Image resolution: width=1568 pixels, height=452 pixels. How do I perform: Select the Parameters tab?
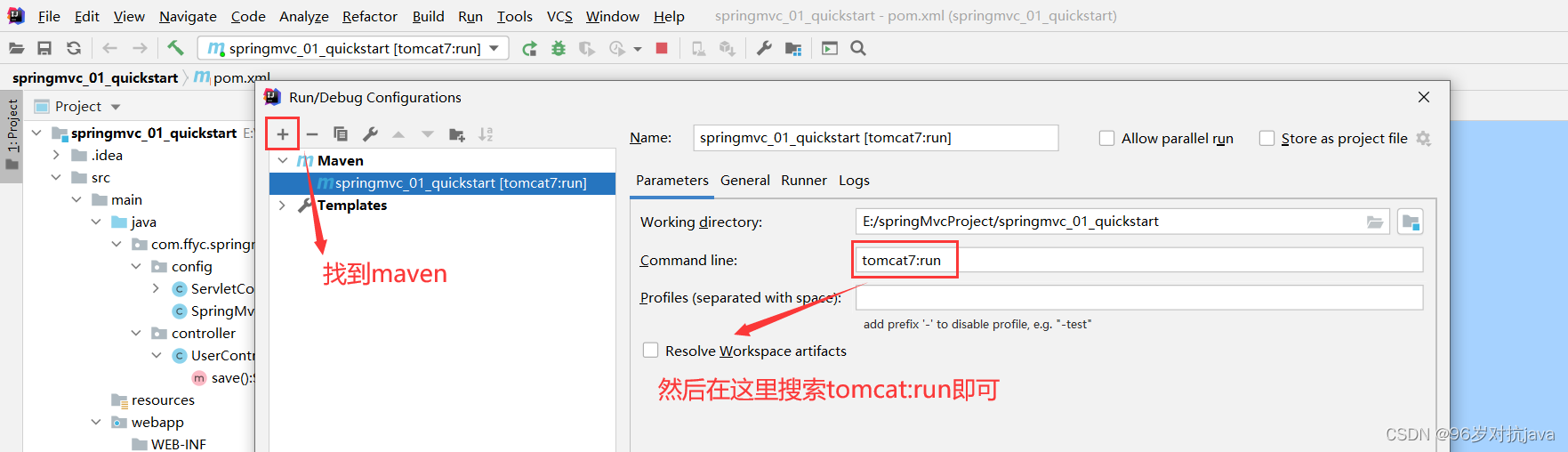click(672, 181)
